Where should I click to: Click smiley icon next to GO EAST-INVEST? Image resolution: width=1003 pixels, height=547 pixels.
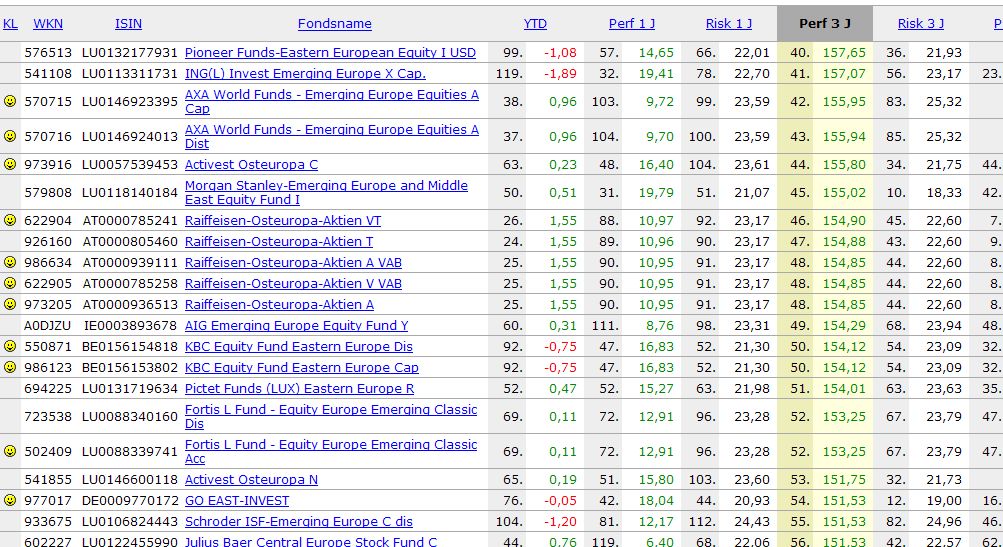(x=10, y=500)
